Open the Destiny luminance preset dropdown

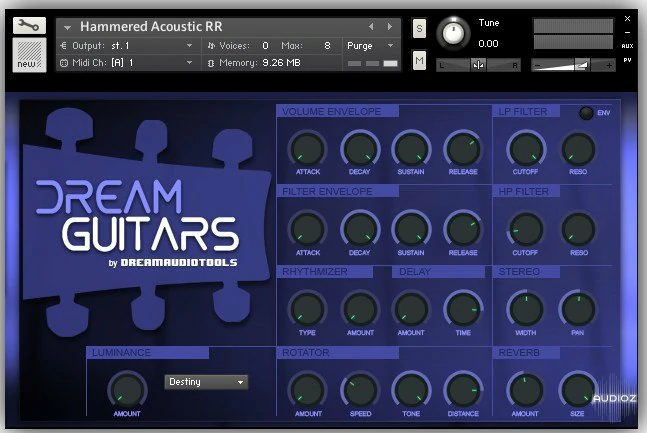206,382
